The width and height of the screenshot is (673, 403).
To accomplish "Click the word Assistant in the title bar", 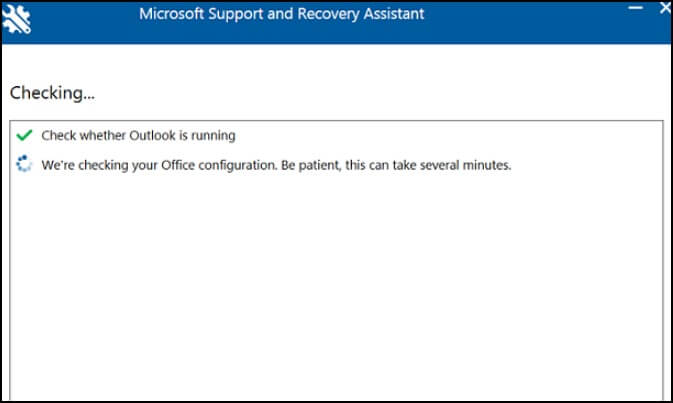I will (x=394, y=14).
